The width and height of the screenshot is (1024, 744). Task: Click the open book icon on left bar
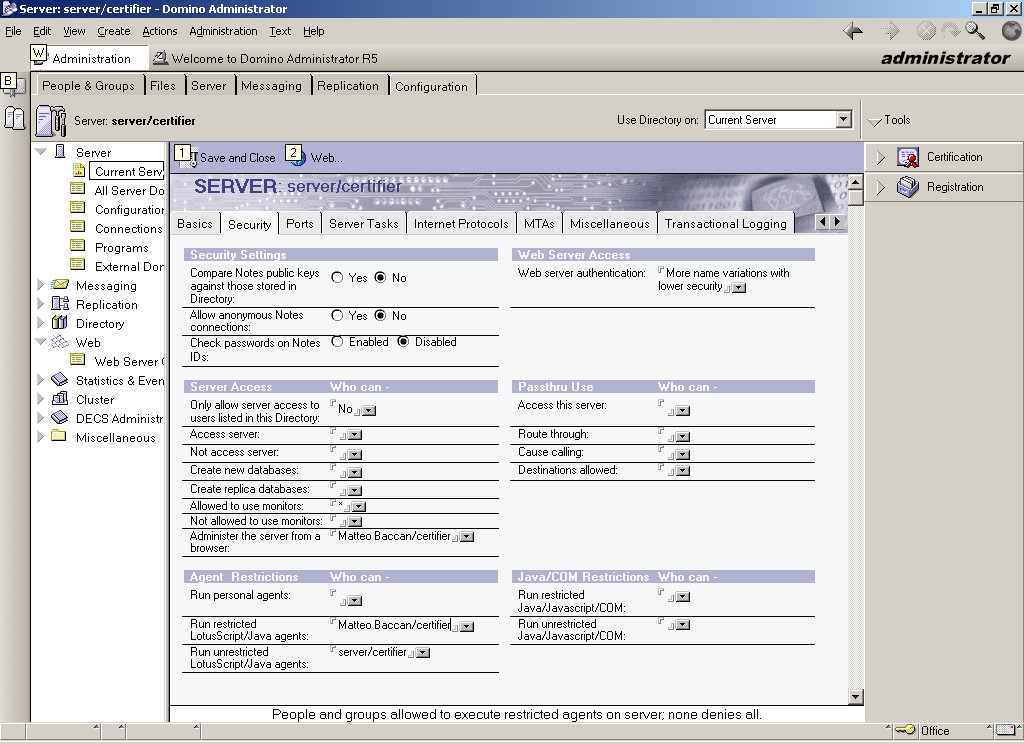tap(14, 119)
